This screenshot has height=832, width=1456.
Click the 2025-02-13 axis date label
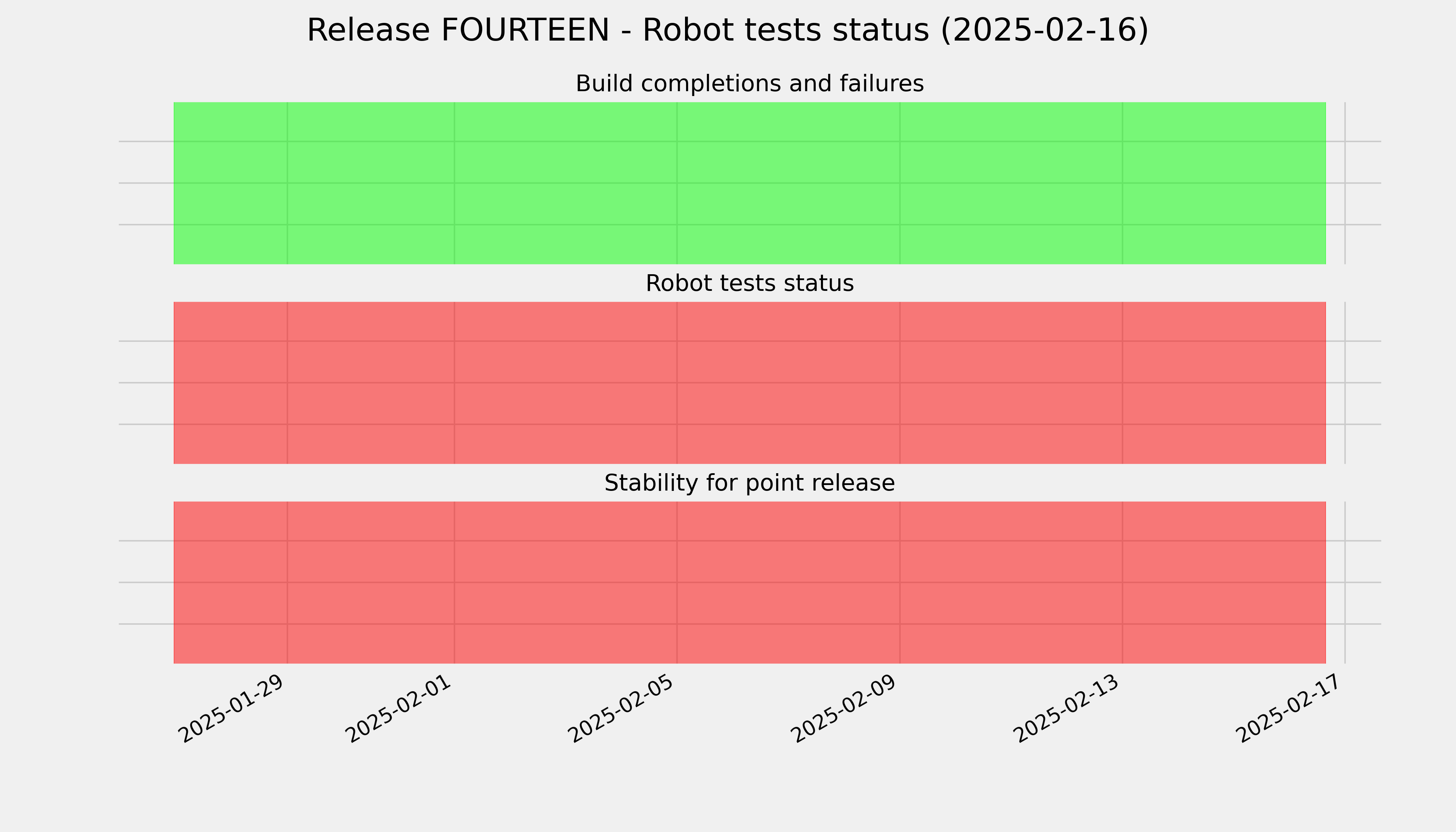(1067, 709)
